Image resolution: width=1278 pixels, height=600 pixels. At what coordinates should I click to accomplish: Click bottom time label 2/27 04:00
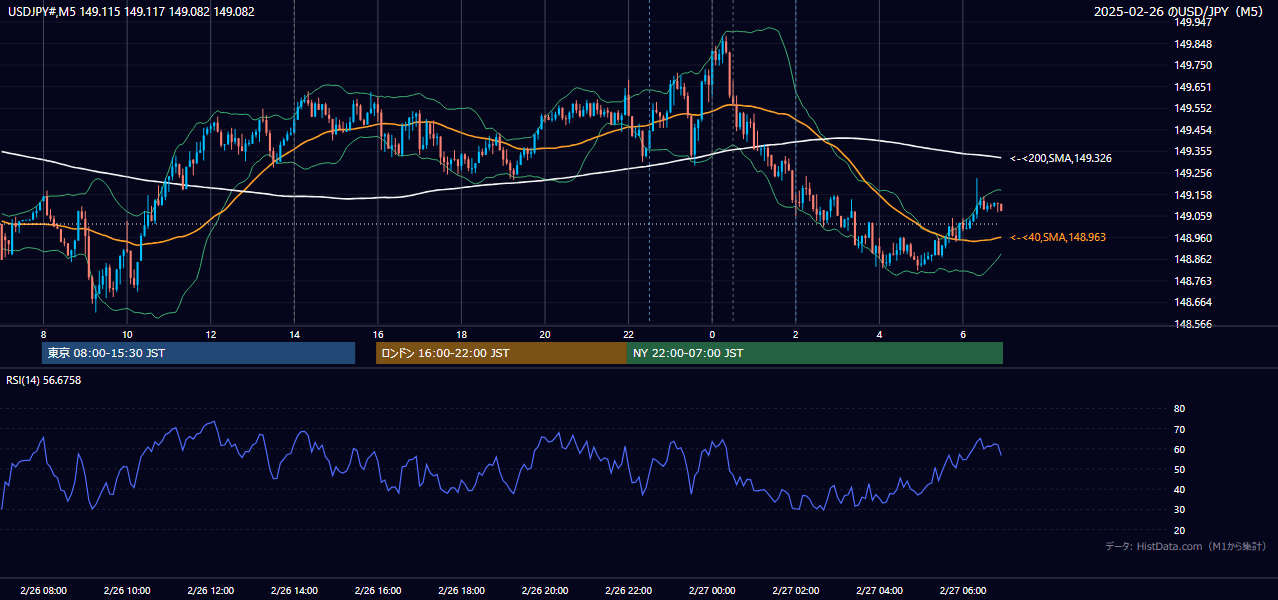[879, 591]
